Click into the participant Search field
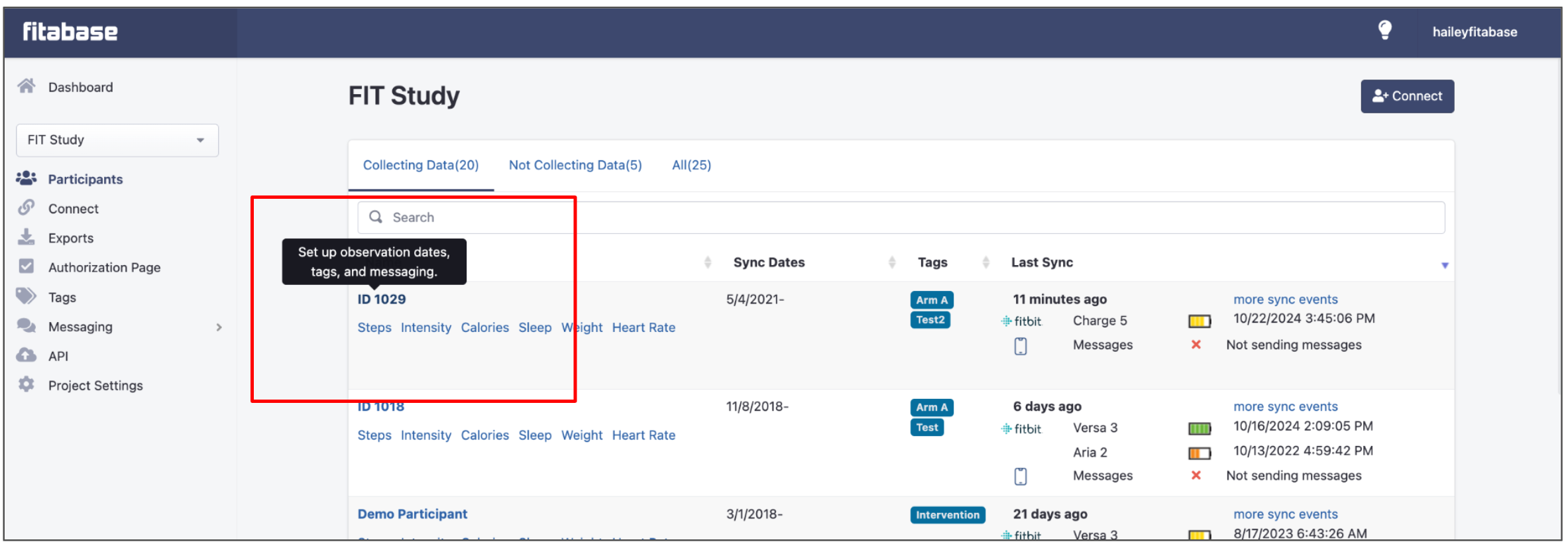Viewport: 1568px width, 550px height. click(901, 217)
